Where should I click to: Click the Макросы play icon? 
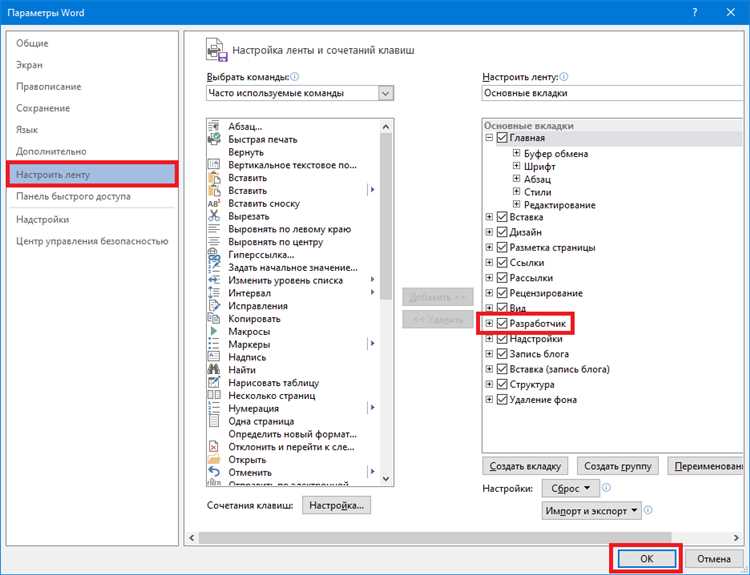[214, 331]
